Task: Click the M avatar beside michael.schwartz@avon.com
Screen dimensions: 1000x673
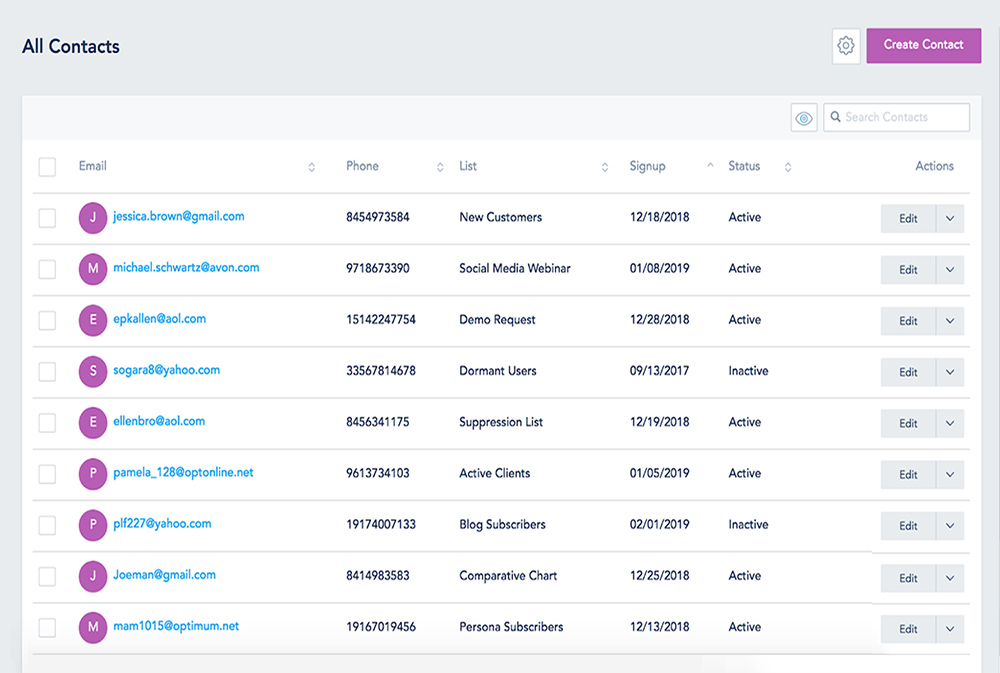Action: point(93,269)
